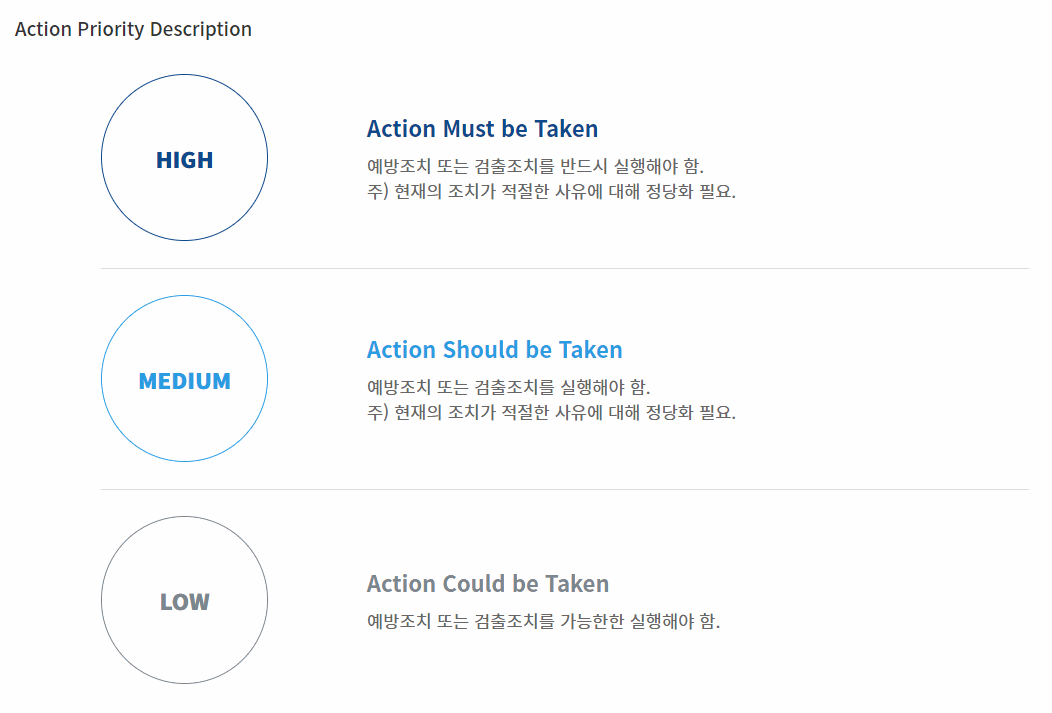Click the divider between HIGH and MEDIUM

(564, 268)
